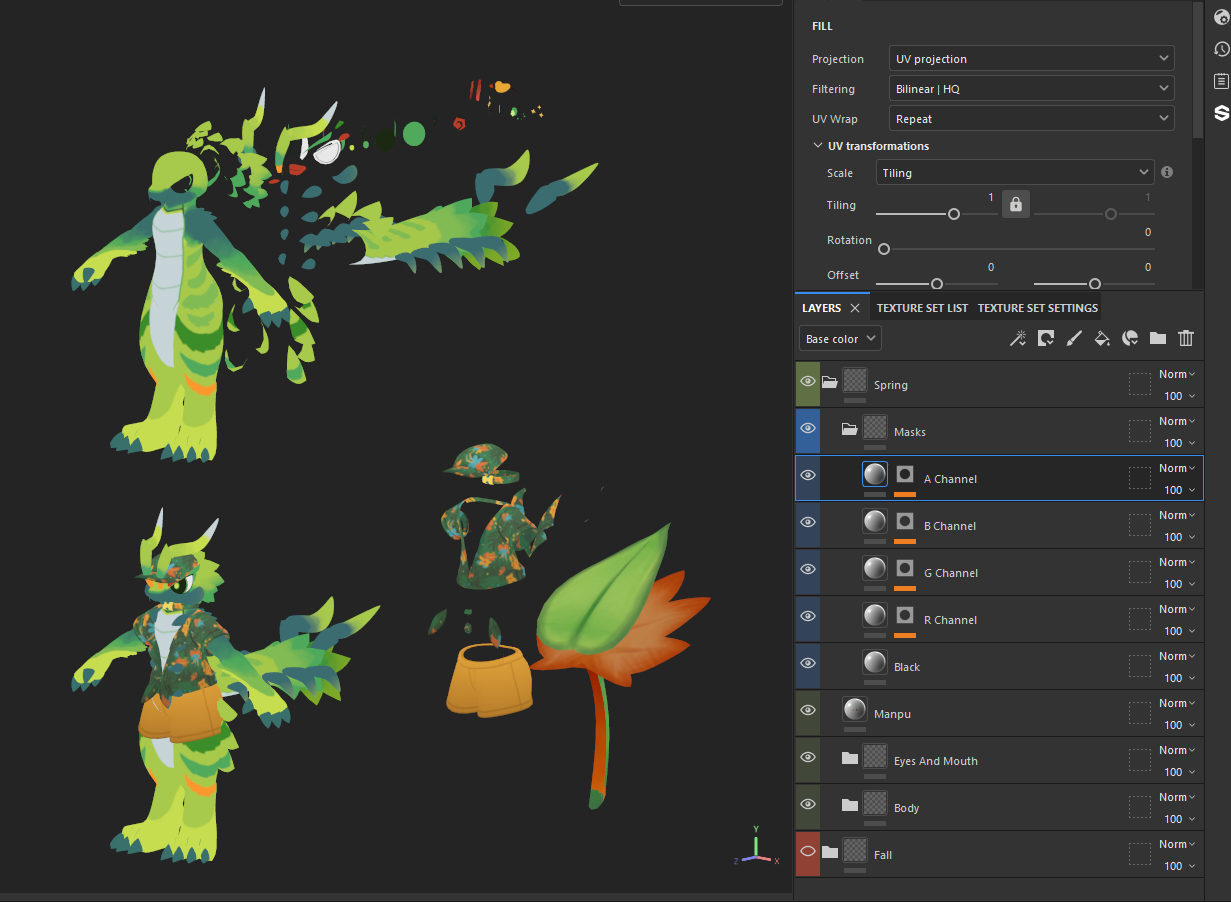Open the History panel icon in sidebar

(x=1221, y=49)
